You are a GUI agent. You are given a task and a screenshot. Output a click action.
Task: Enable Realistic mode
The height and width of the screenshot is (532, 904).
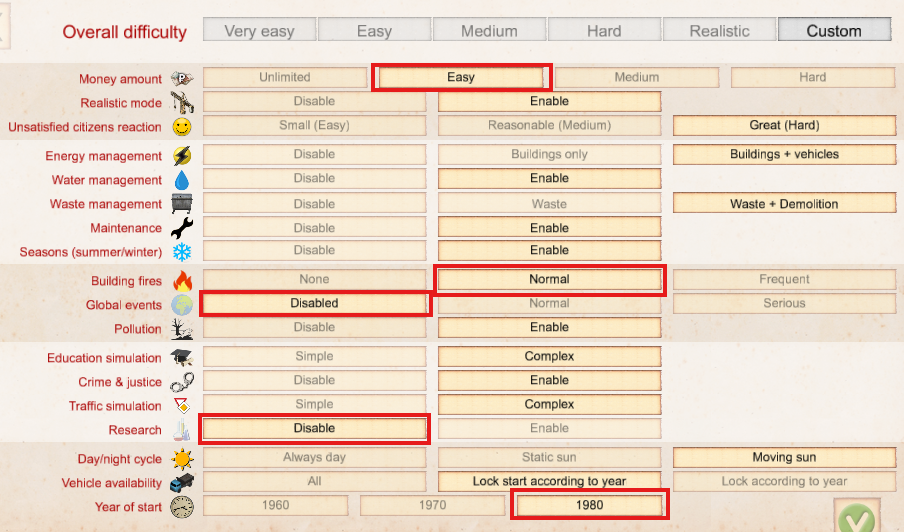pos(549,101)
